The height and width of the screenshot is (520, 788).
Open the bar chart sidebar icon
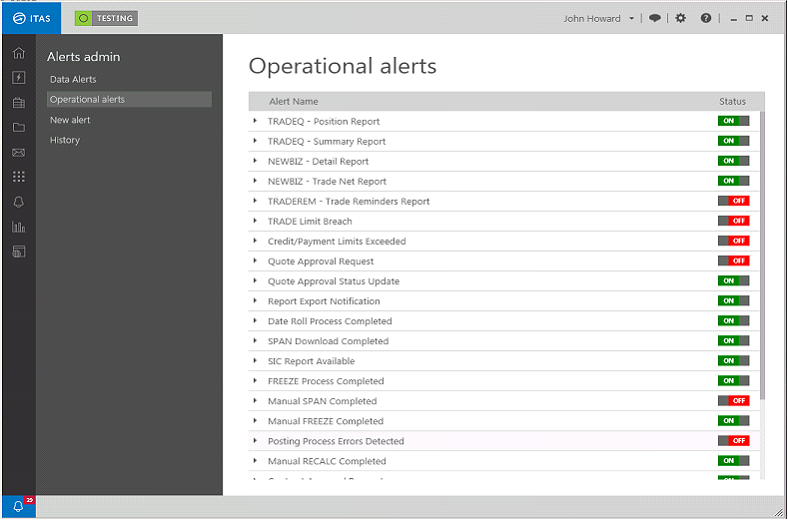(x=19, y=227)
